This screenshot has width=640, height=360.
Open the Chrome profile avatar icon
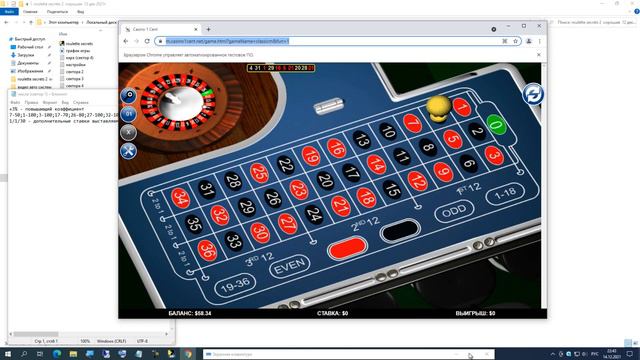[529, 41]
